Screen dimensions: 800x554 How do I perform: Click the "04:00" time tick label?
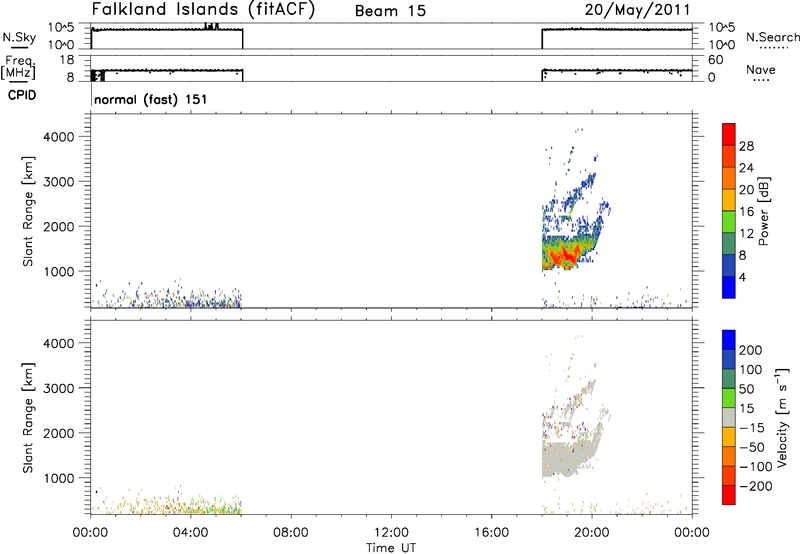(190, 533)
